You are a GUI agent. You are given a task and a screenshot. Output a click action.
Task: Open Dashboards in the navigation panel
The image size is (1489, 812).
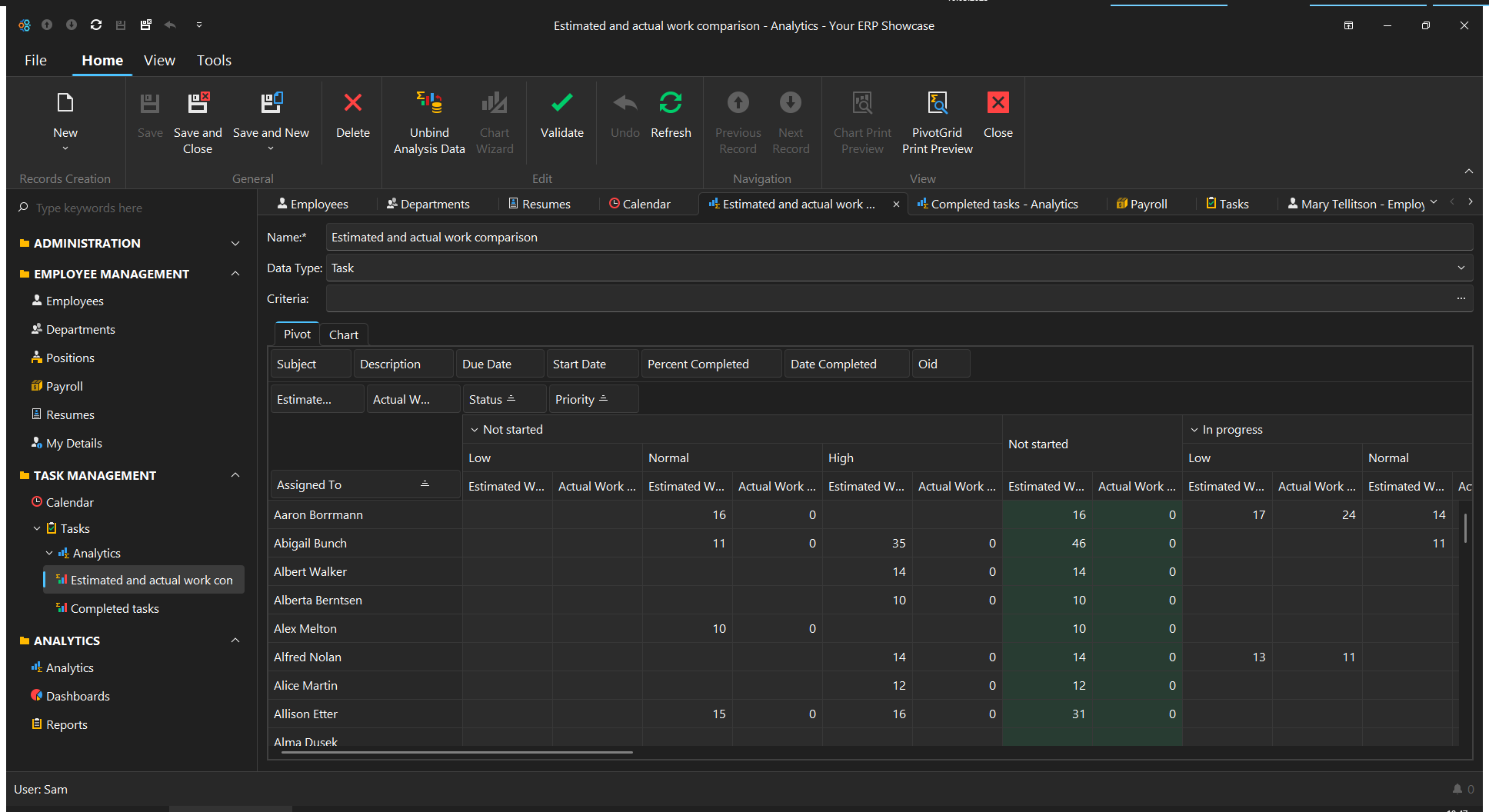tap(78, 696)
